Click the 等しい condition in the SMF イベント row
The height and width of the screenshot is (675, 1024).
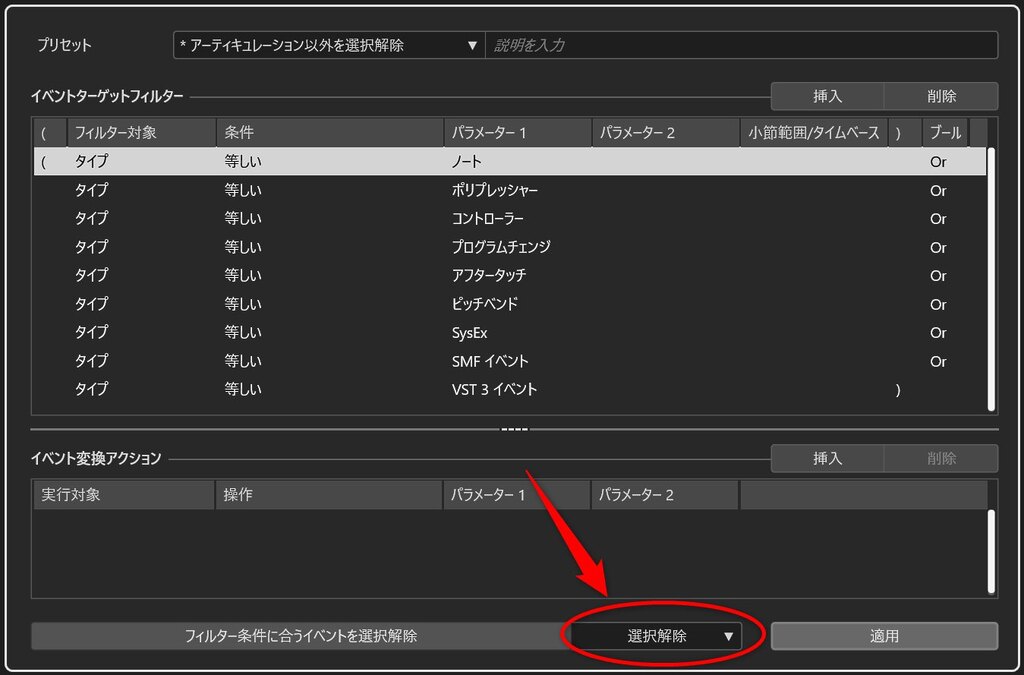243,361
